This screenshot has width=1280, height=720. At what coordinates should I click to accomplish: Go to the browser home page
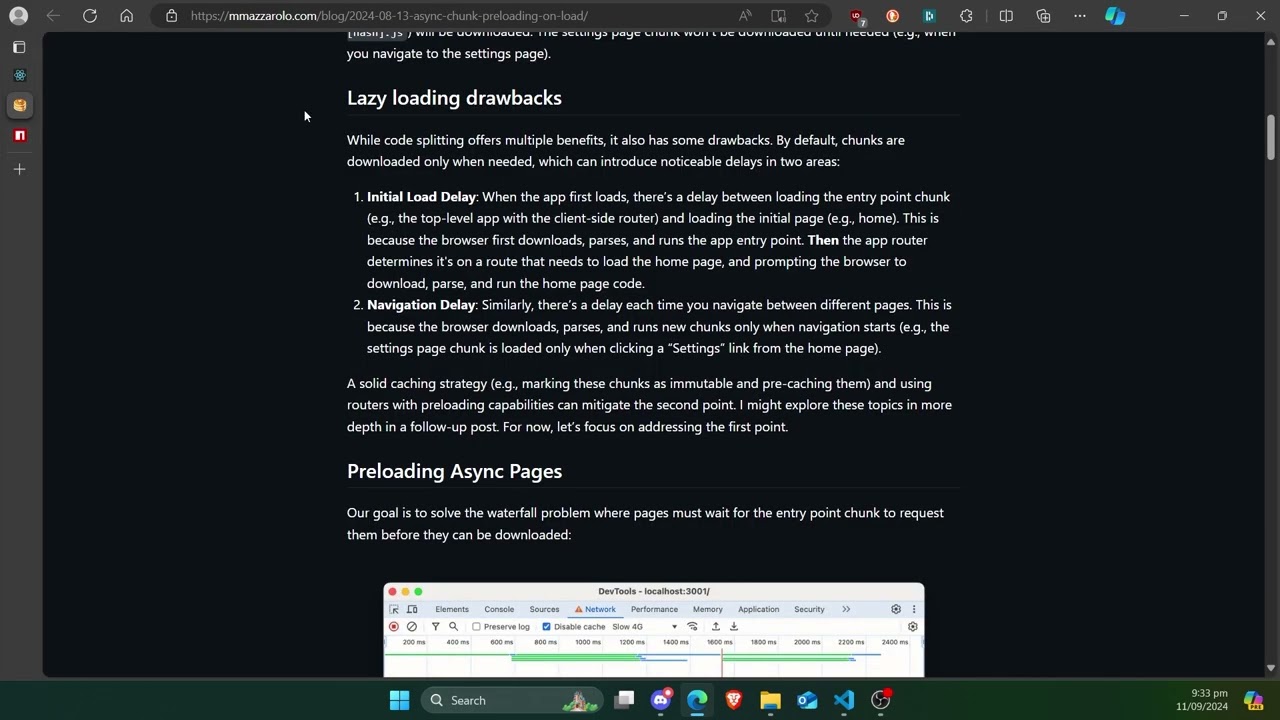click(x=126, y=16)
